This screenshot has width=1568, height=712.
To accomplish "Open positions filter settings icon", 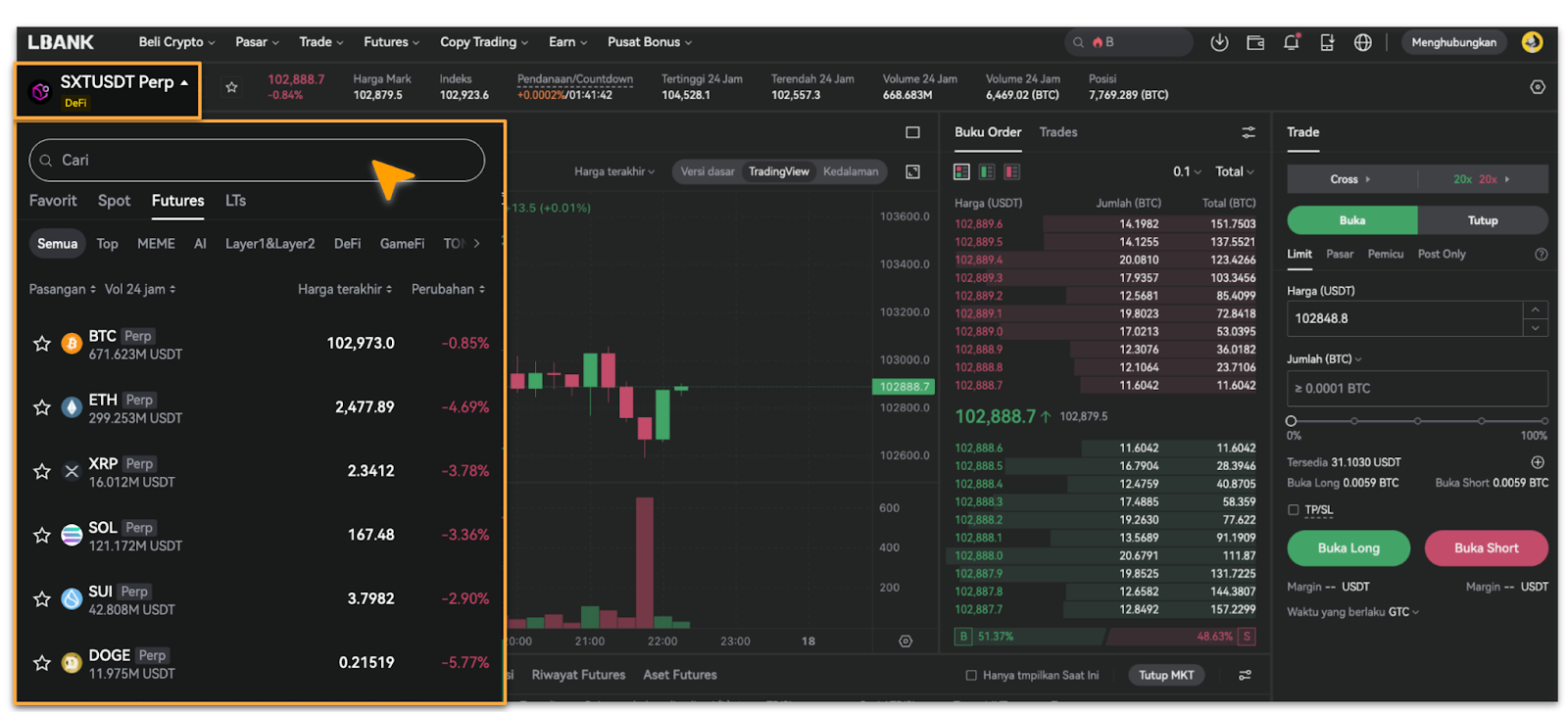I will click(x=1245, y=675).
